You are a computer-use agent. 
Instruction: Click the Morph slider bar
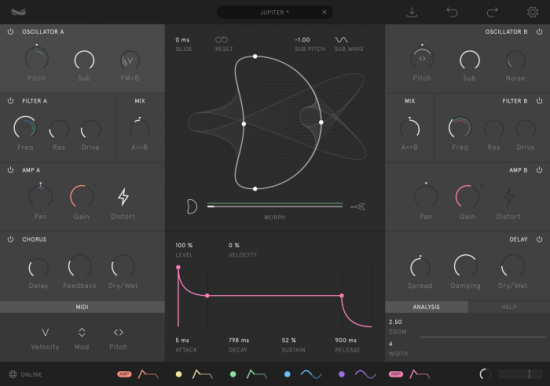pos(275,206)
